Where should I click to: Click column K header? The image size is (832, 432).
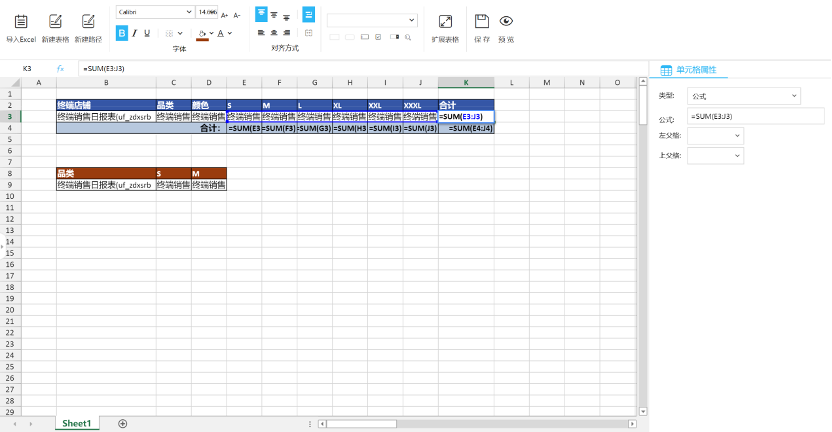[466, 82]
